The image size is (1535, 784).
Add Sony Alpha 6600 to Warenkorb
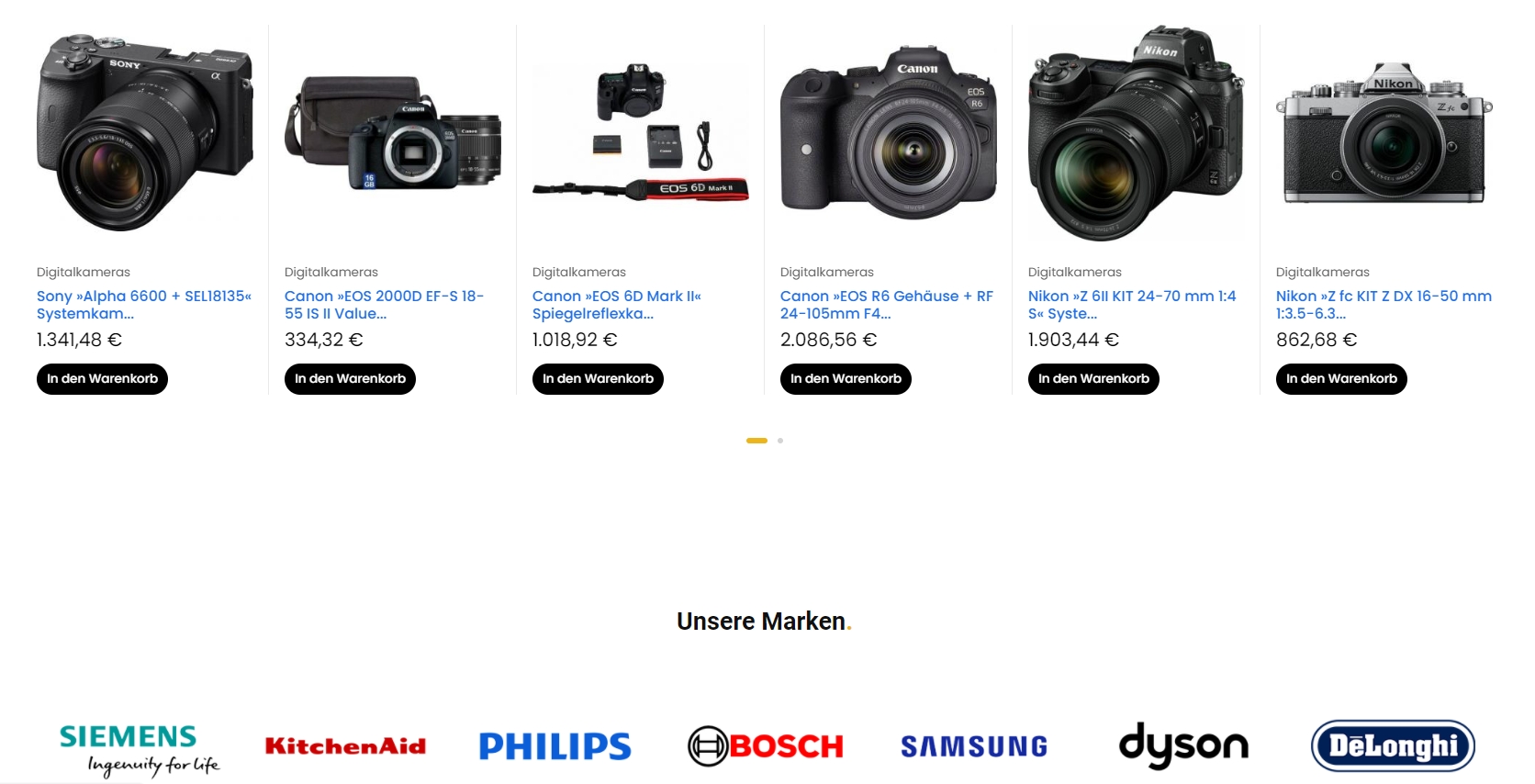(x=102, y=379)
